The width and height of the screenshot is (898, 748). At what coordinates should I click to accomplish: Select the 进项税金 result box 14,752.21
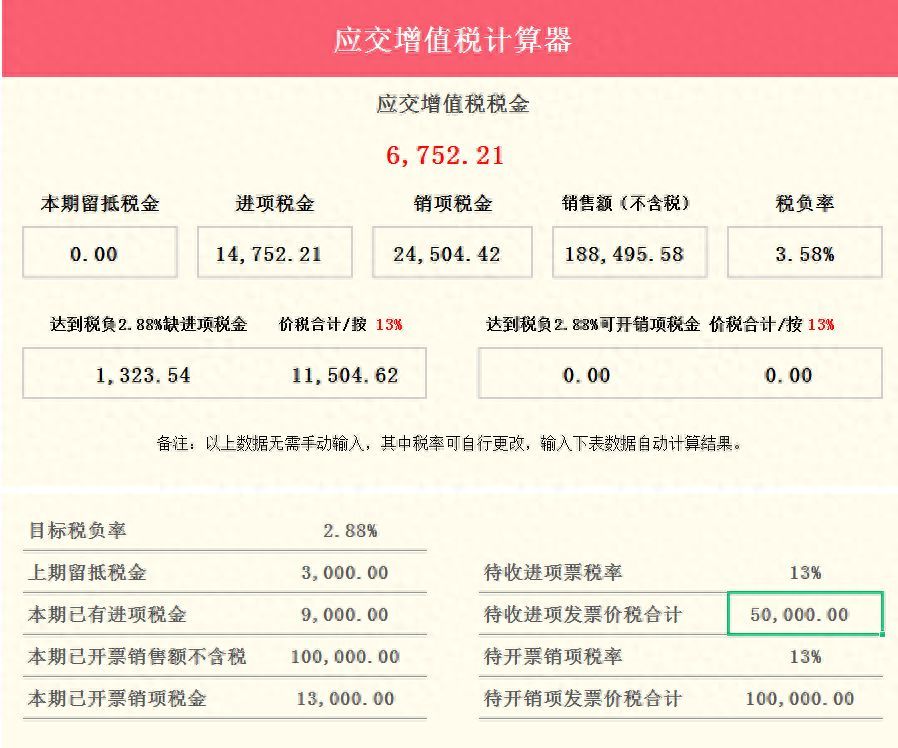point(275,253)
